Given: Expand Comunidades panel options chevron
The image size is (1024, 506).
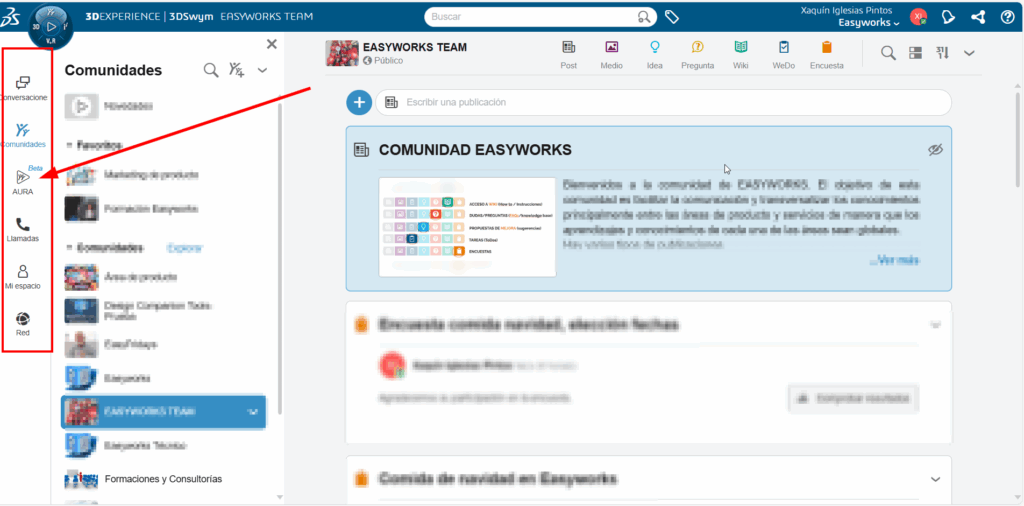Looking at the screenshot, I should tap(263, 71).
